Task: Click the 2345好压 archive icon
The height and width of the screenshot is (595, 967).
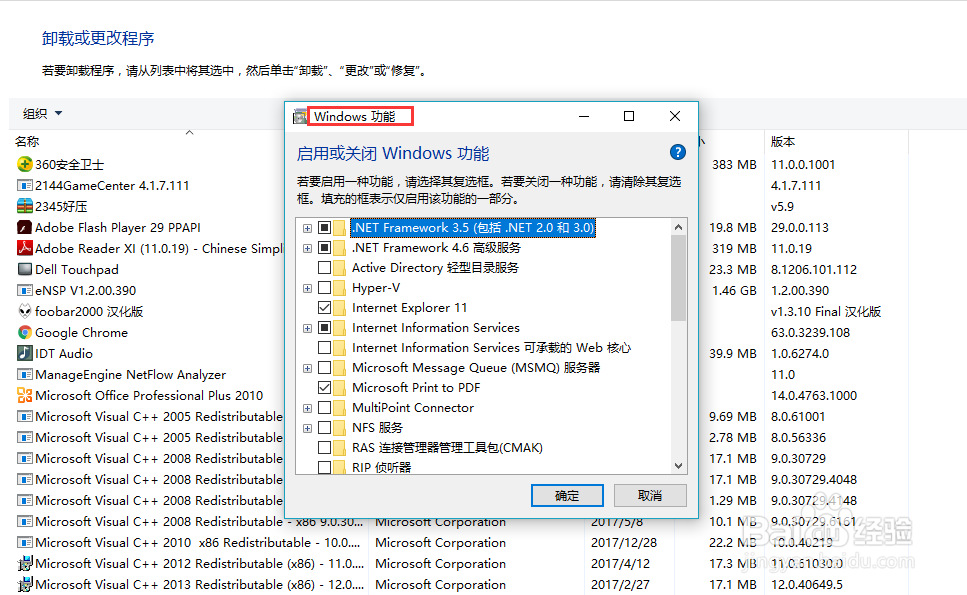Action: click(25, 206)
